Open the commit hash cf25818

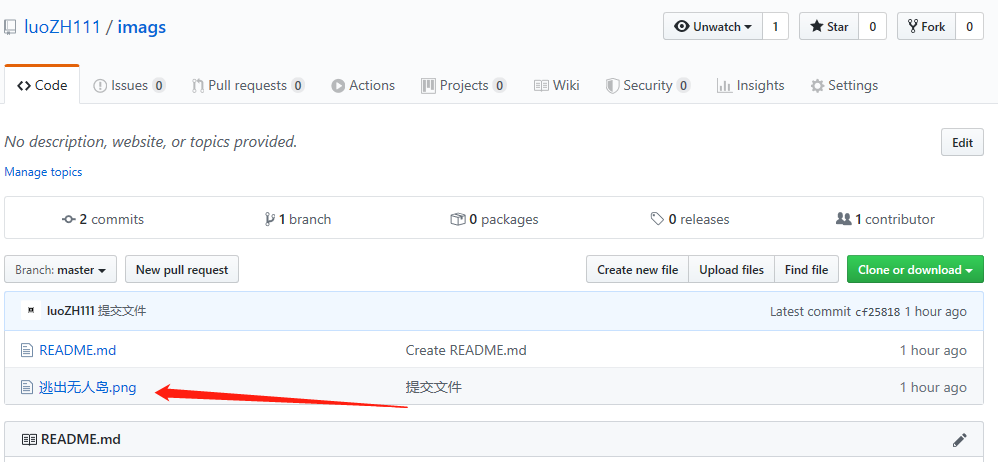(x=878, y=312)
